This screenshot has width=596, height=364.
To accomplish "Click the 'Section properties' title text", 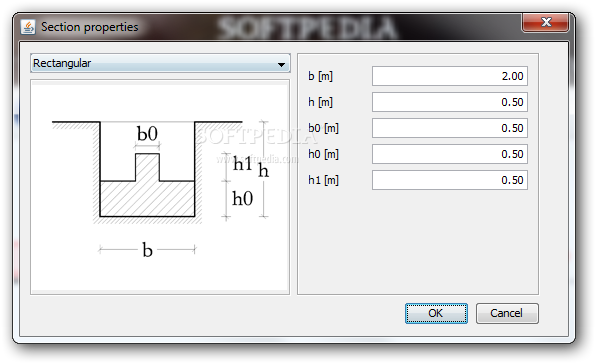I will point(90,27).
